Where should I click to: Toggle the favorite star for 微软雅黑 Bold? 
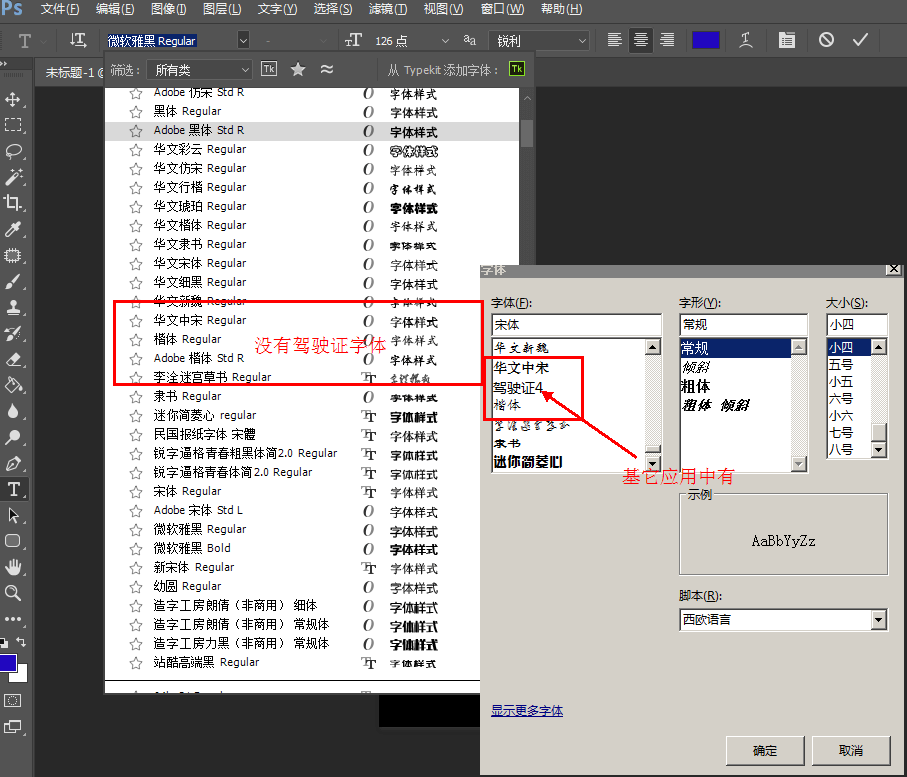136,549
